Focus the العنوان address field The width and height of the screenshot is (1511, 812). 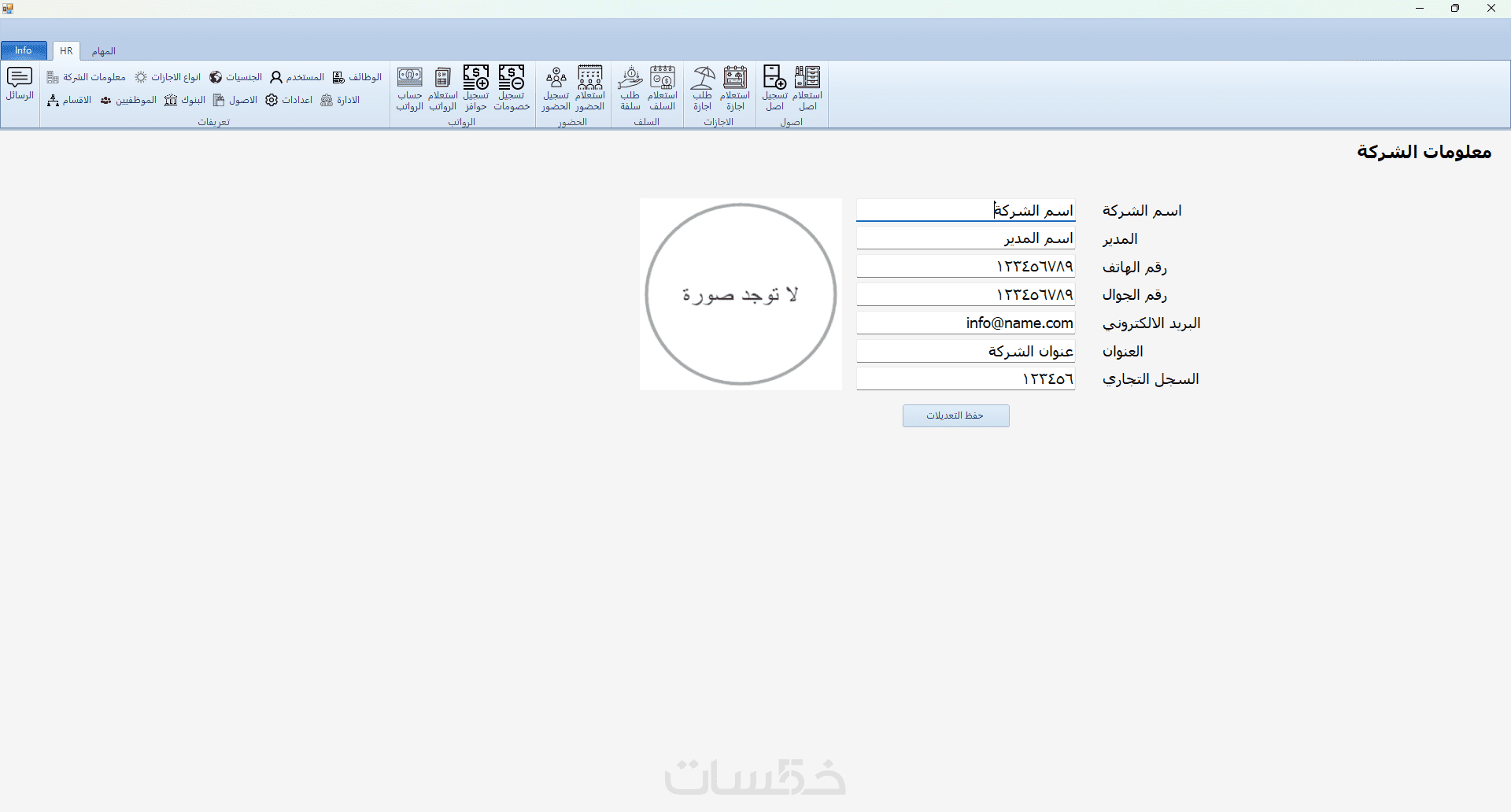click(966, 351)
